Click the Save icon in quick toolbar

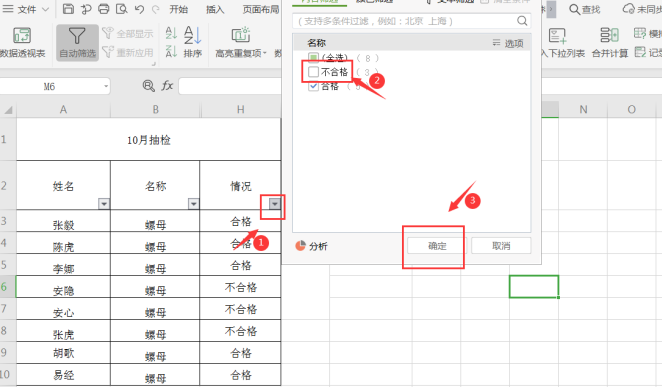click(x=68, y=9)
